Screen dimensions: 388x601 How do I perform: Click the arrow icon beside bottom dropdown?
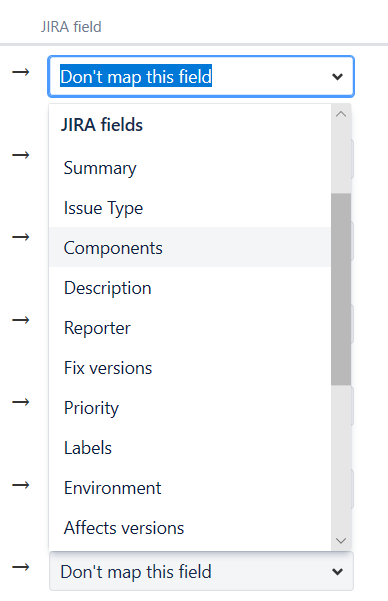click(21, 567)
